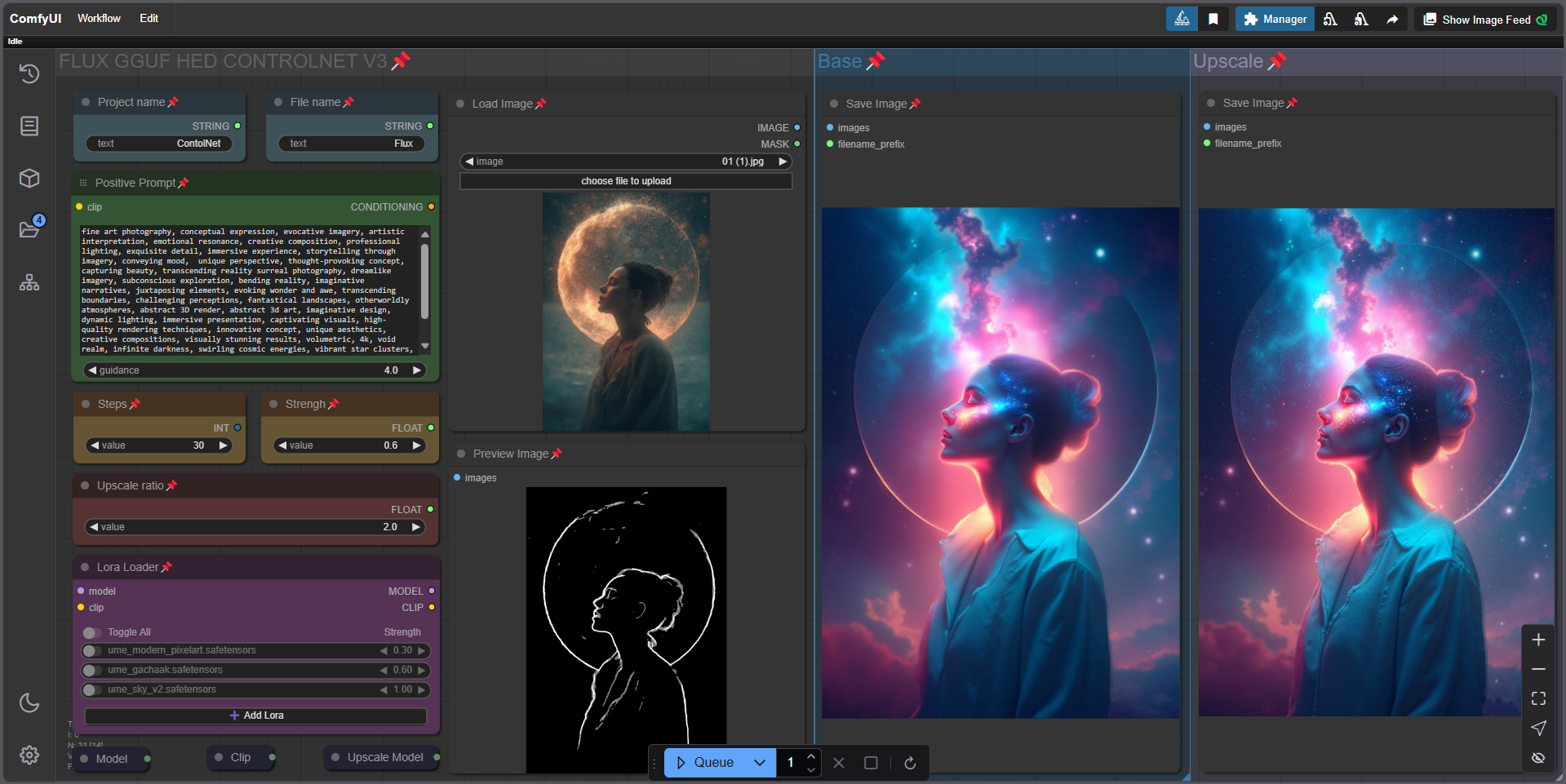Open the workflows folder icon
The image size is (1566, 784).
29,229
